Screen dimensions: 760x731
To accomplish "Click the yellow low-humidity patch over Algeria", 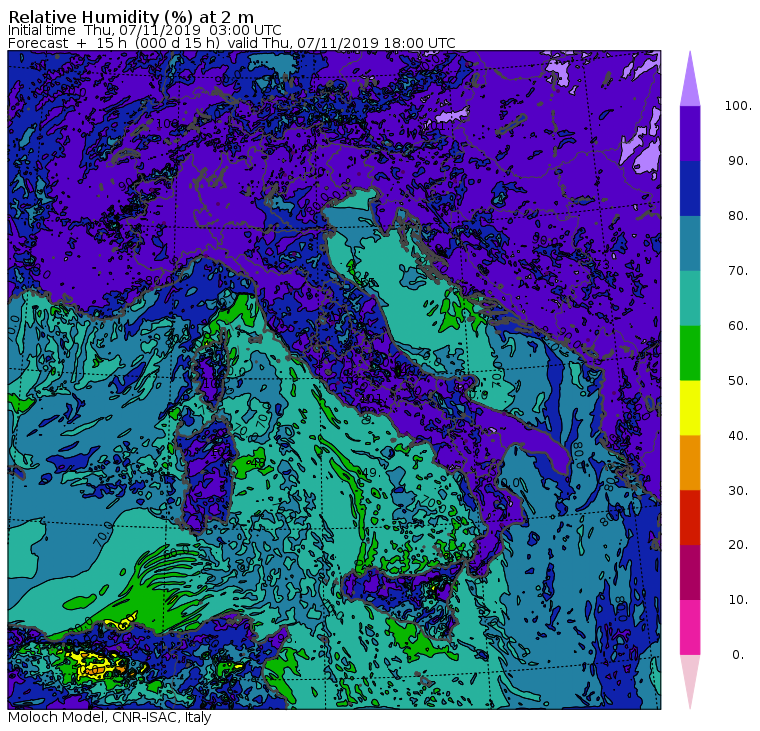I will (95, 665).
